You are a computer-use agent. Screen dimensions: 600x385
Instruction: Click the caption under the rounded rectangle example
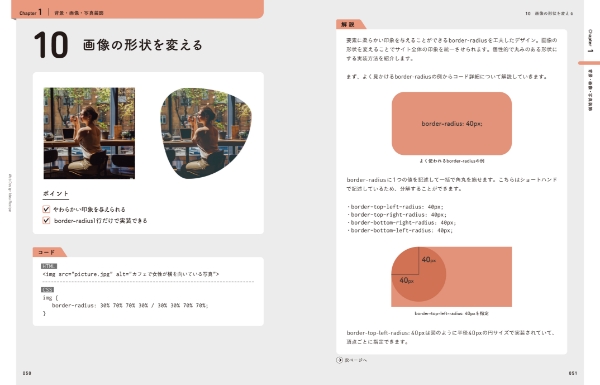pos(452,161)
